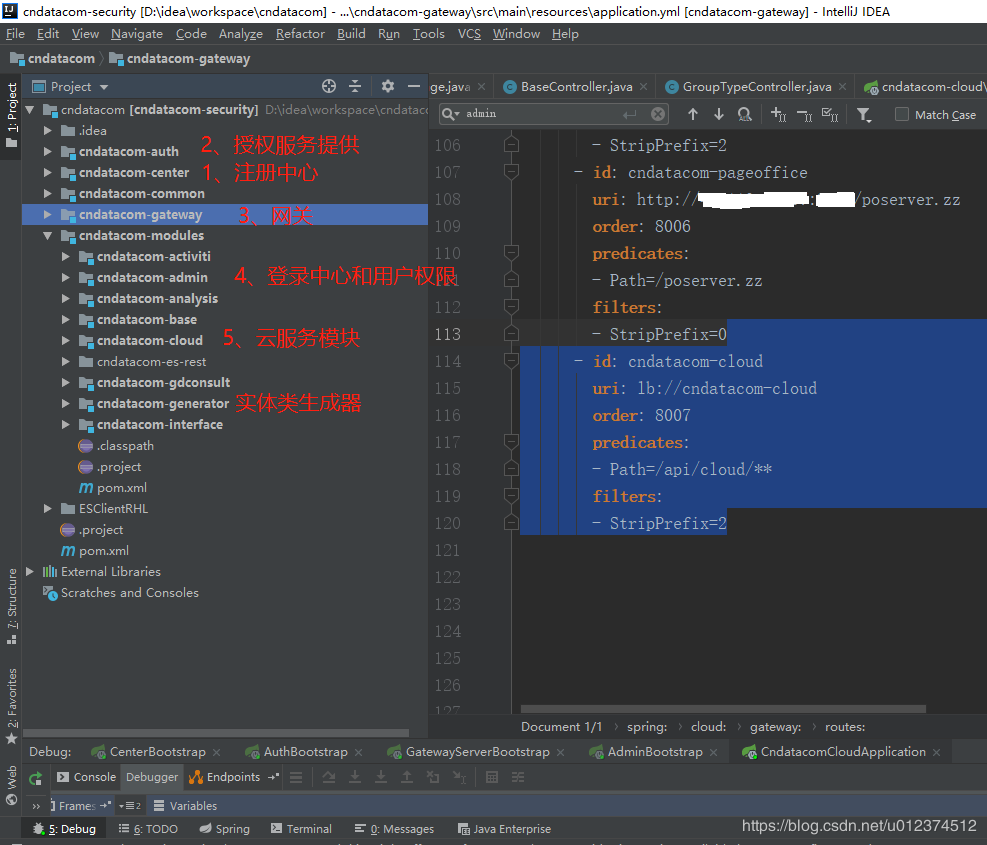Open search filter funnel icon
The image size is (987, 845).
tap(864, 114)
